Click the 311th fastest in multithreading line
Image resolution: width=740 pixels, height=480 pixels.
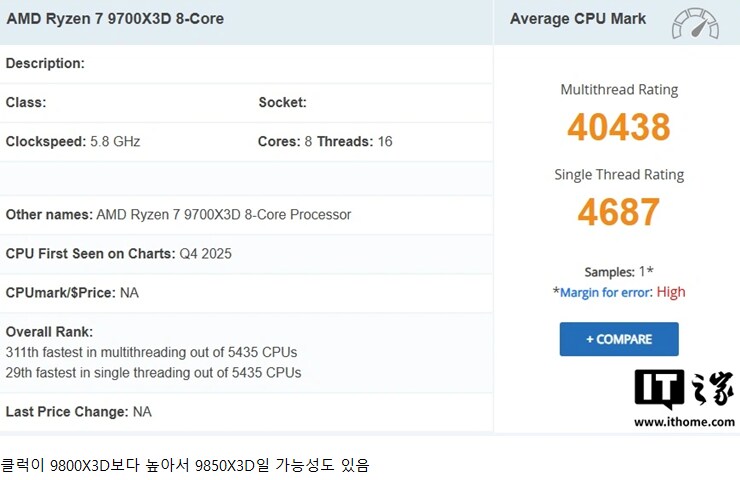(151, 353)
